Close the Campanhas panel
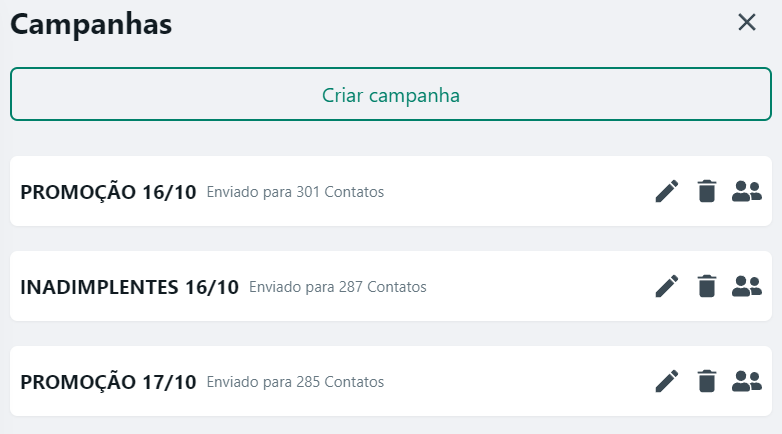The height and width of the screenshot is (434, 782). click(x=747, y=22)
